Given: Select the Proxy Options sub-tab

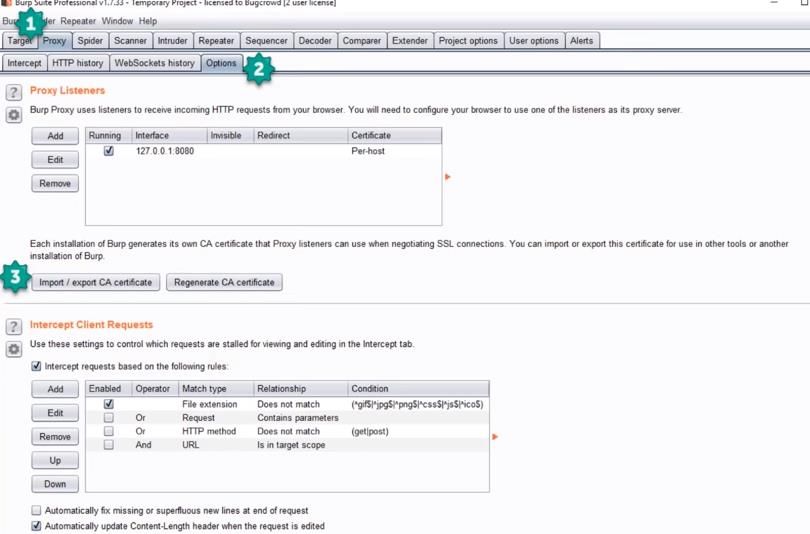Looking at the screenshot, I should click(221, 63).
